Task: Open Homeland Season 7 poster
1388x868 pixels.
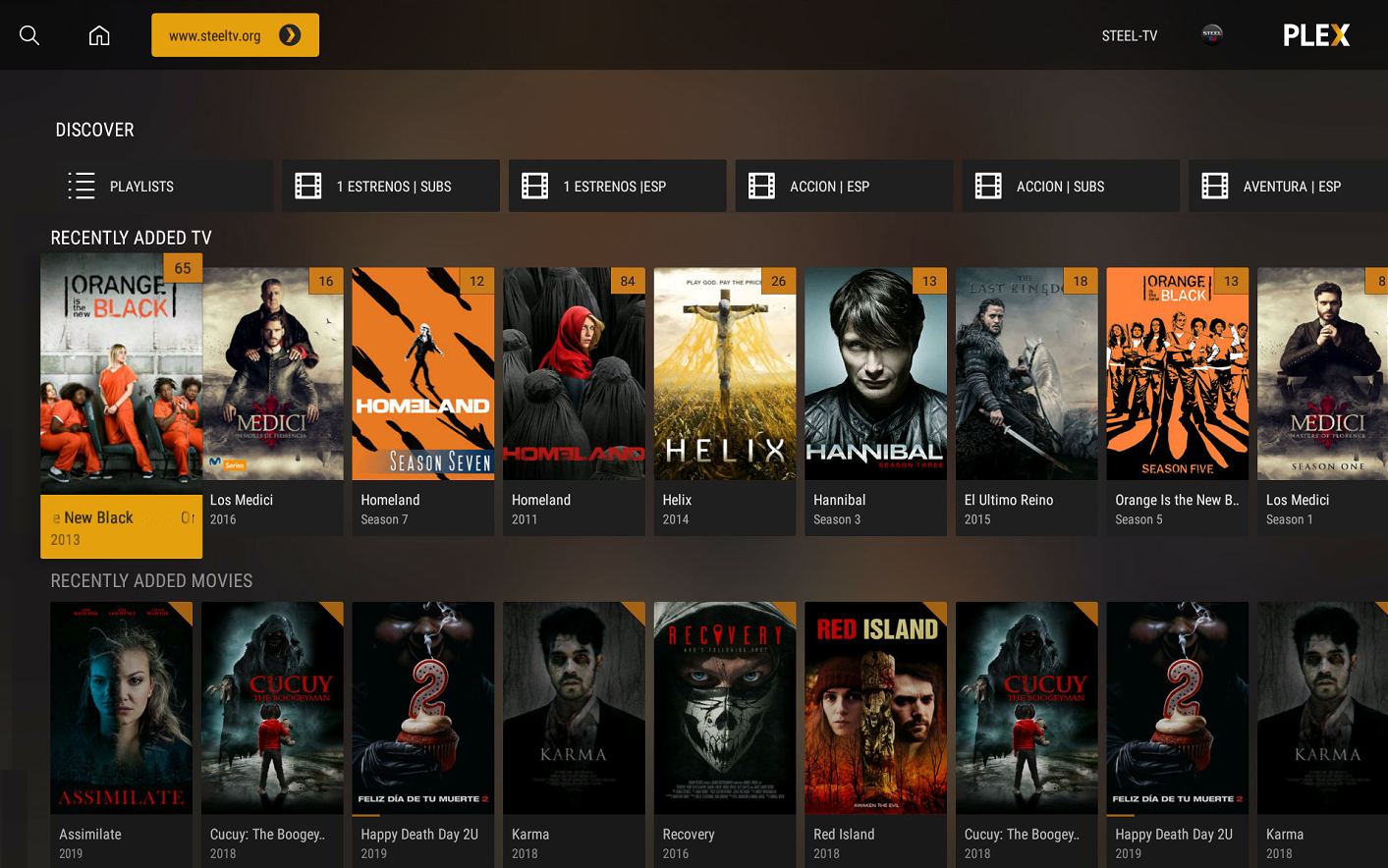Action: [423, 373]
